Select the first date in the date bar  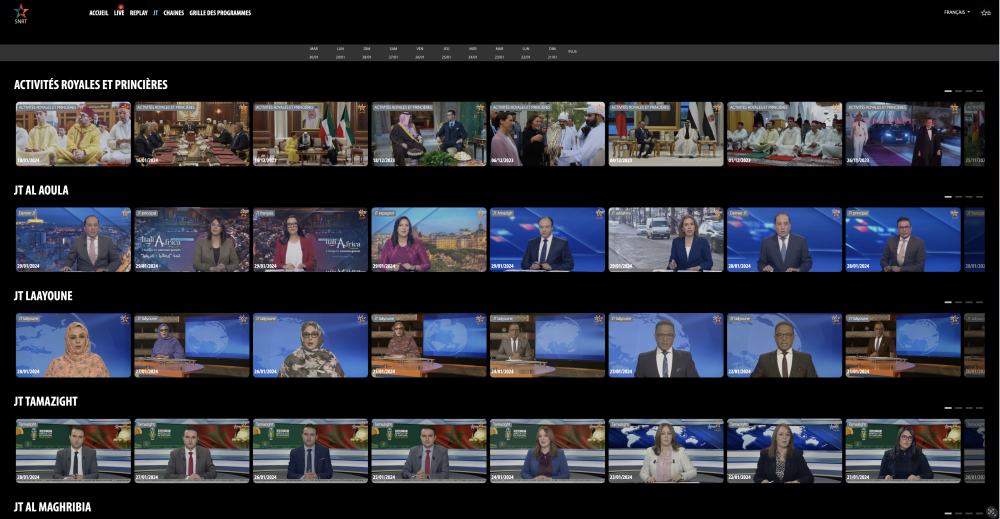pos(314,52)
